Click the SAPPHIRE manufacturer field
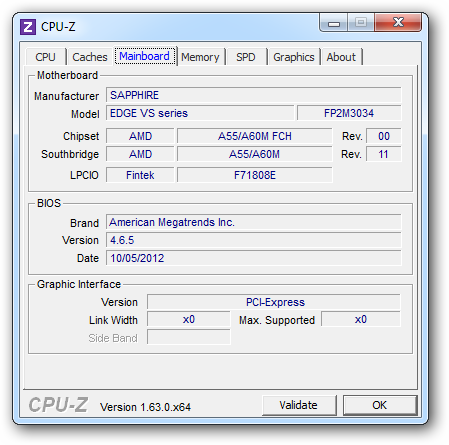 [x=254, y=95]
